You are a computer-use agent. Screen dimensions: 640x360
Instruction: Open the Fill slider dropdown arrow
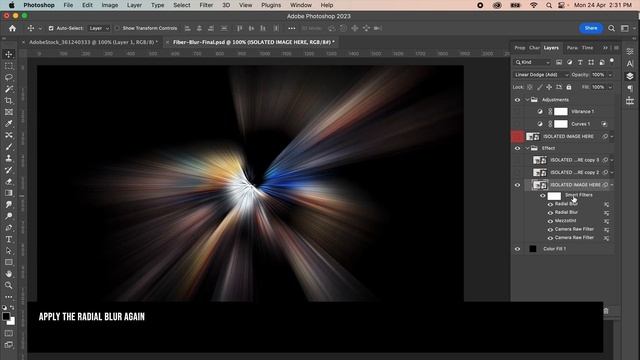(610, 87)
